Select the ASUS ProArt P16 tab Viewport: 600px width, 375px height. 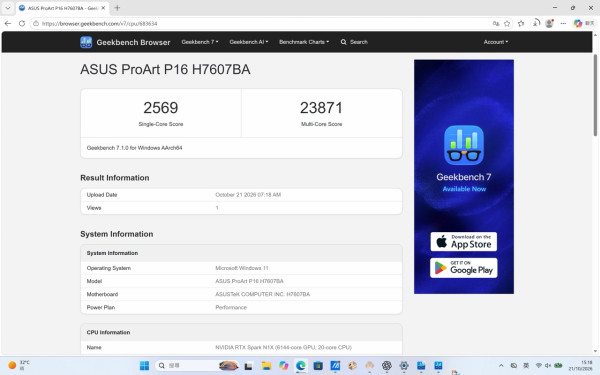[x=62, y=8]
